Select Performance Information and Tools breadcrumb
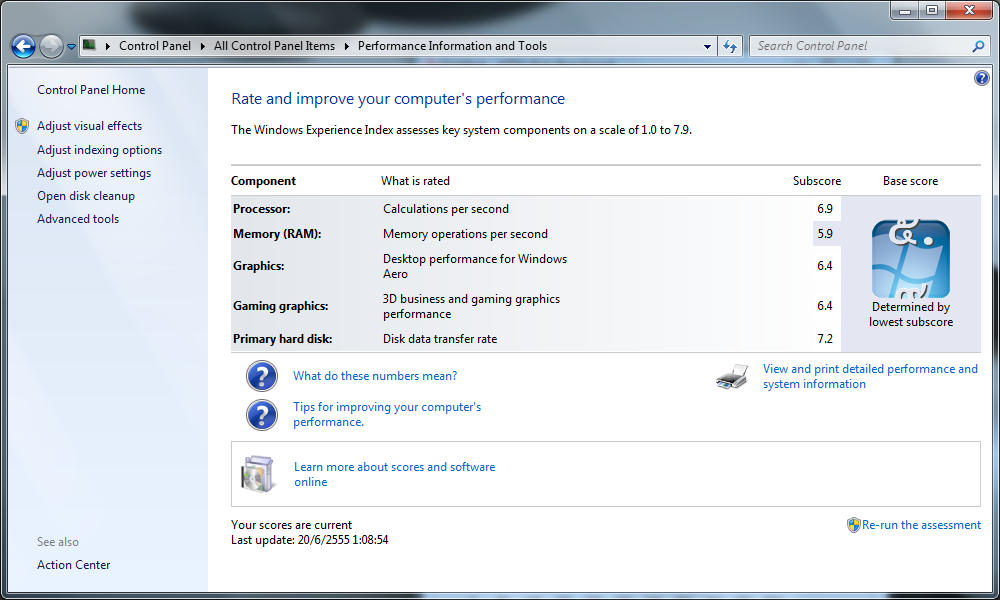 coord(452,46)
